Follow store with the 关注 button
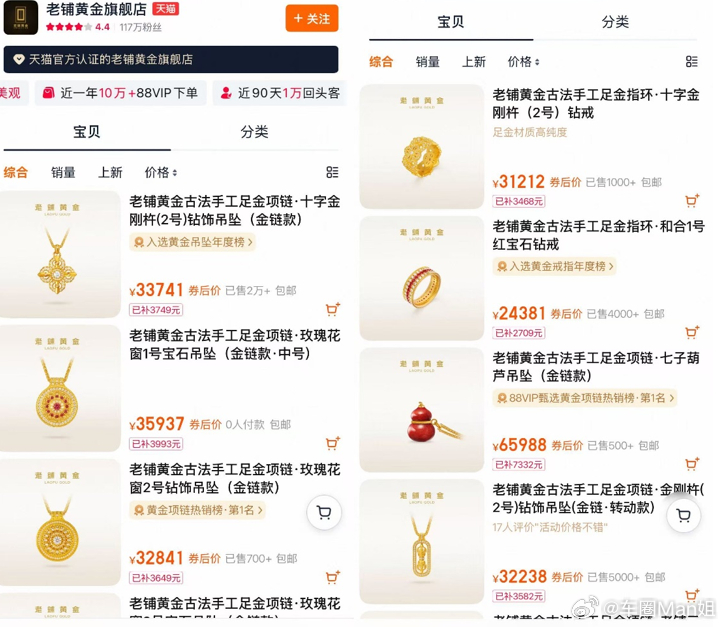The width and height of the screenshot is (724, 627). (x=312, y=18)
